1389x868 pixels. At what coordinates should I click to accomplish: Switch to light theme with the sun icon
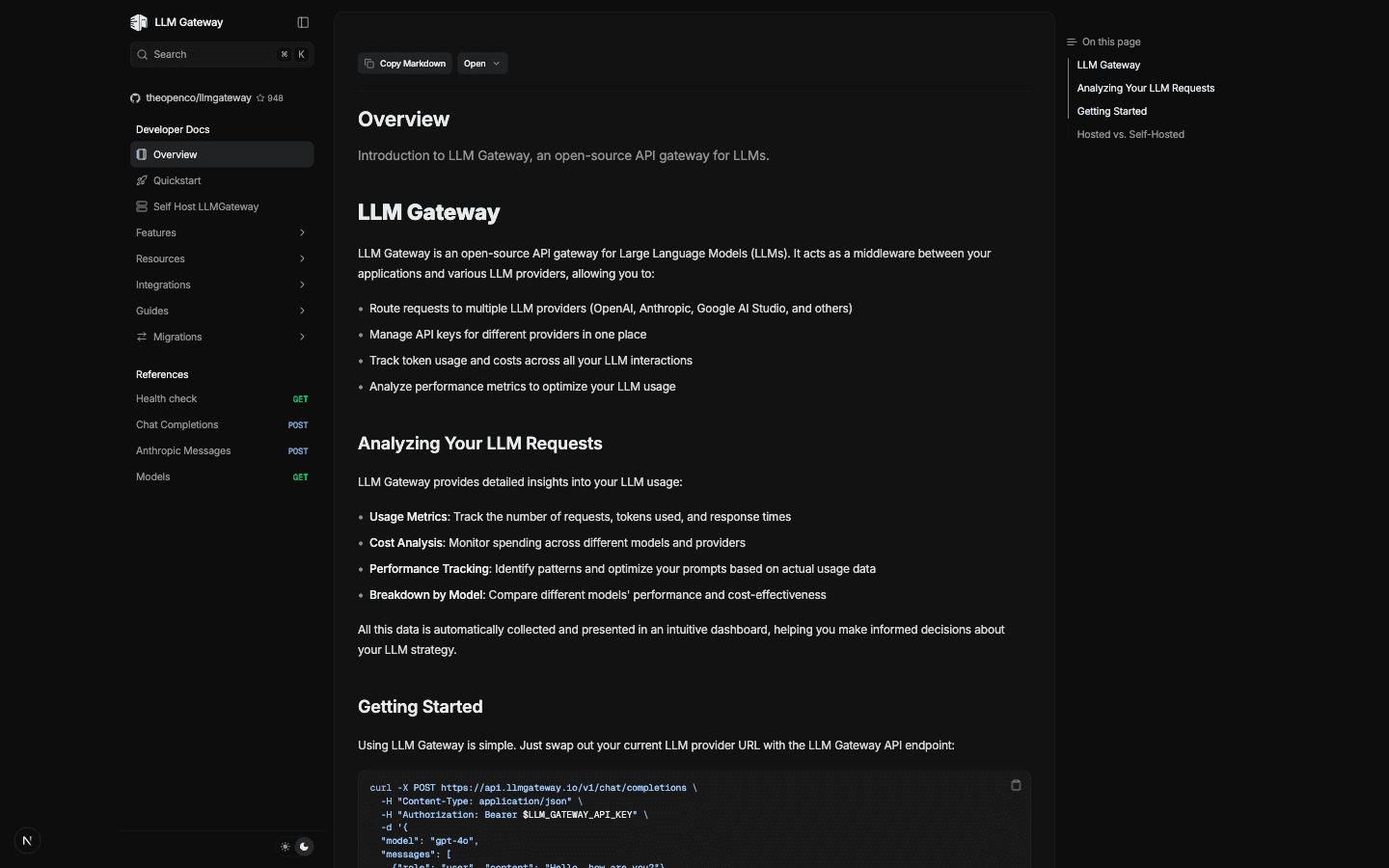point(285,847)
